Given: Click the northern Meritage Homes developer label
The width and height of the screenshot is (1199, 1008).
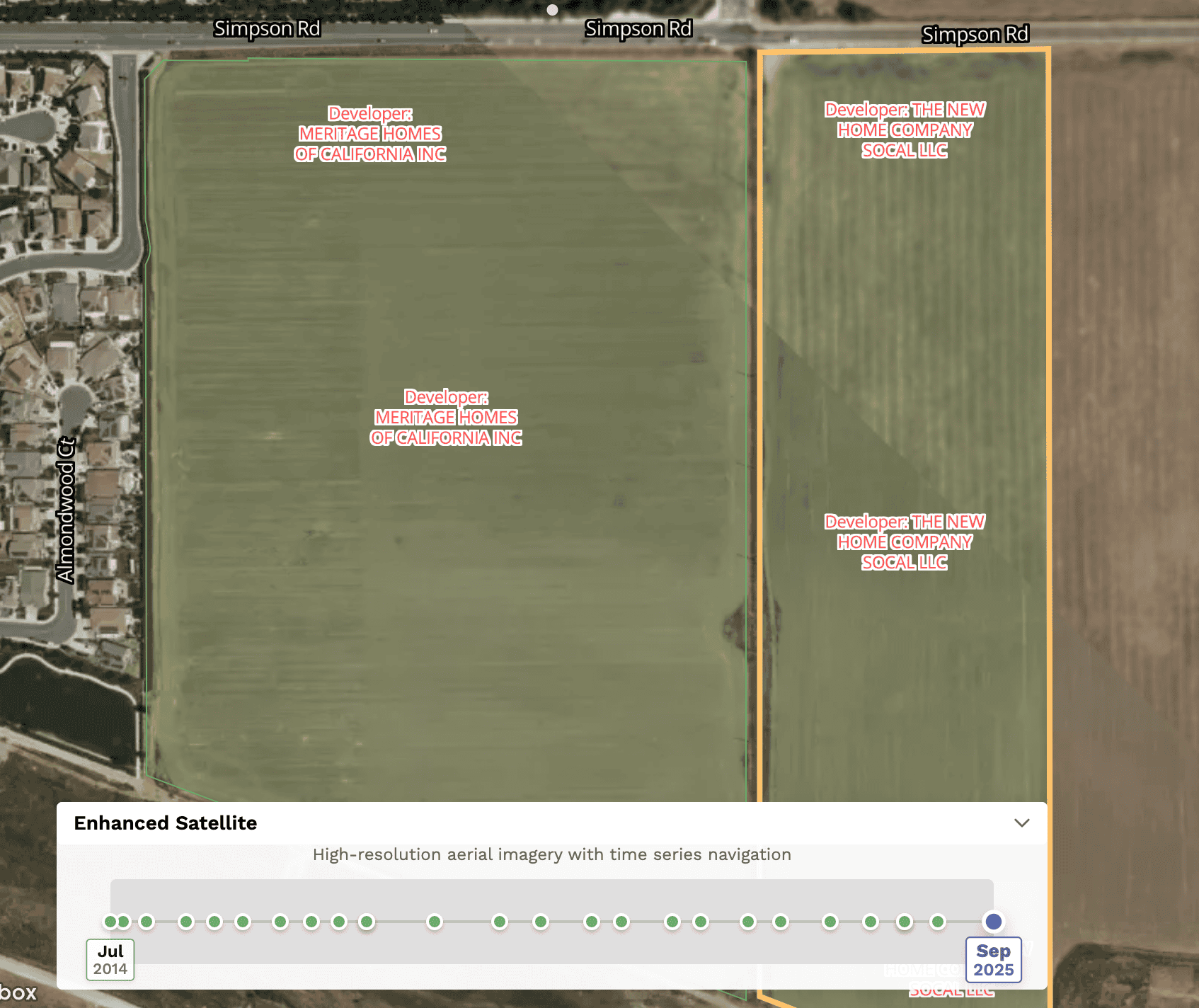Looking at the screenshot, I should click(x=370, y=134).
